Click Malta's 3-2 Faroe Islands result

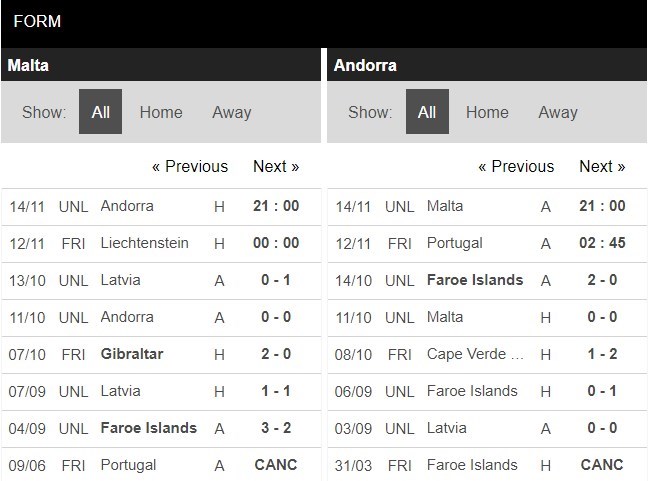coord(275,428)
